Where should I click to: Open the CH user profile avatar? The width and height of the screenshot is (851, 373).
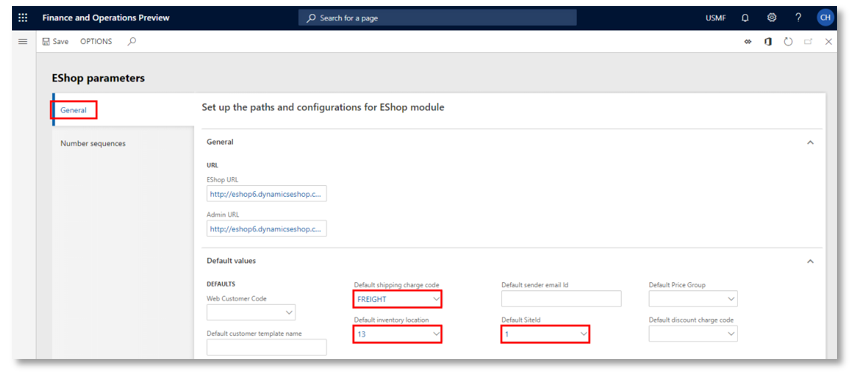coord(825,18)
